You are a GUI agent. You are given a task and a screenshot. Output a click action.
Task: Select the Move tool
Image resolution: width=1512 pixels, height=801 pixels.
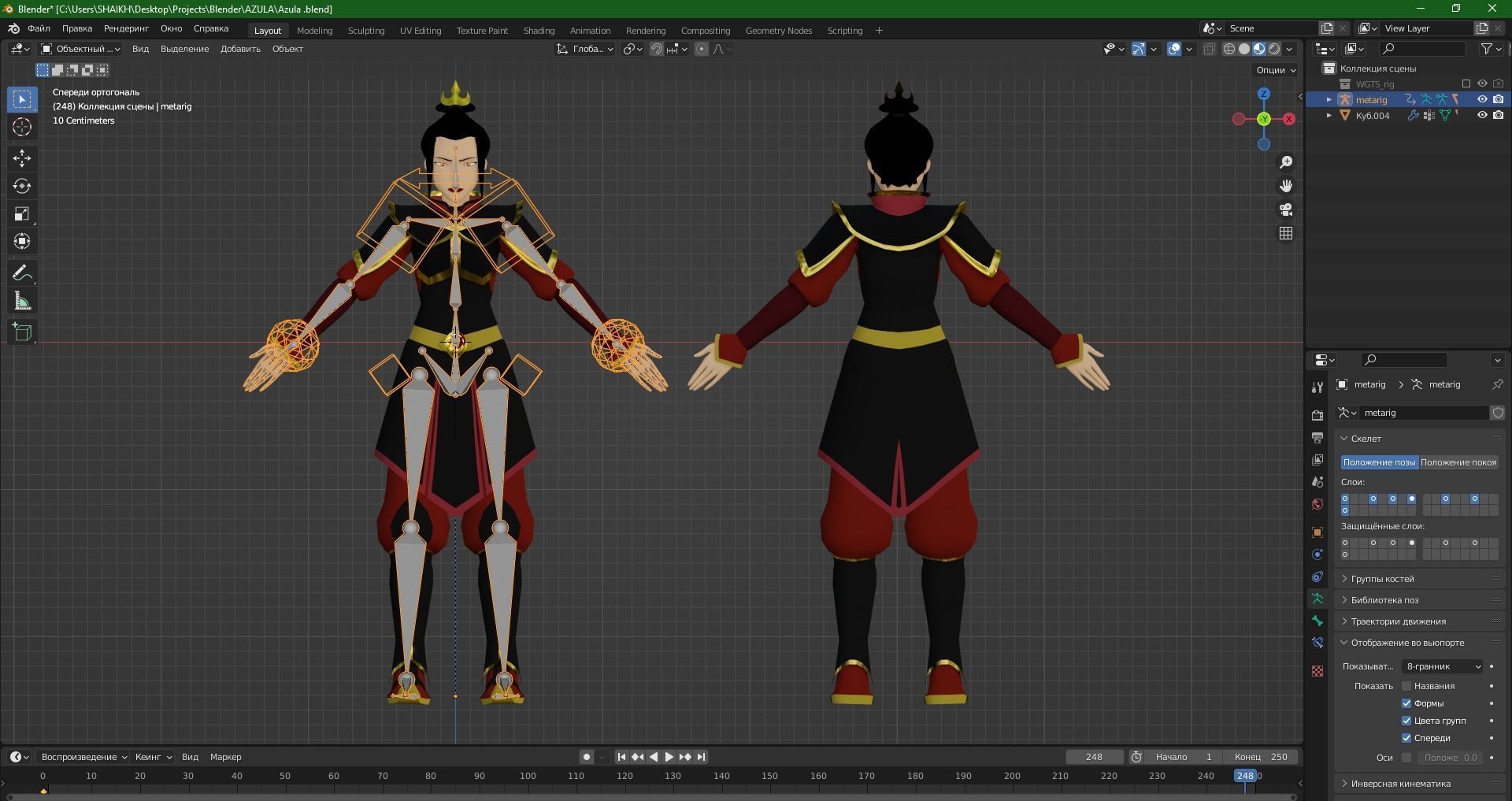point(22,158)
